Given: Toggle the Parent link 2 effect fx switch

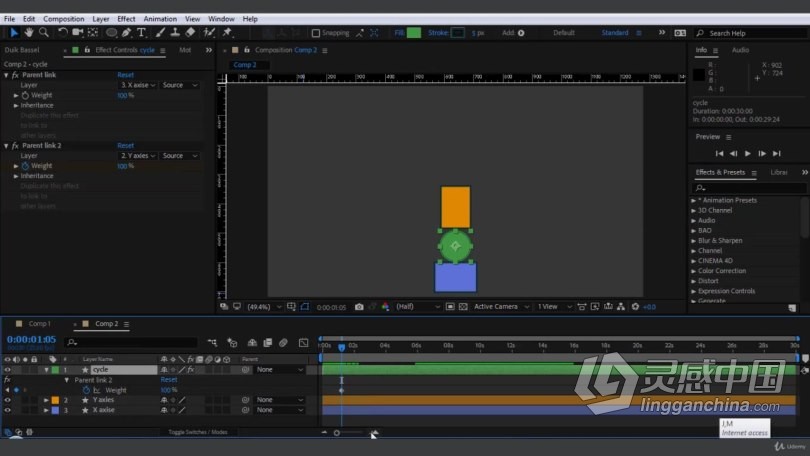Looking at the screenshot, I should pos(15,146).
